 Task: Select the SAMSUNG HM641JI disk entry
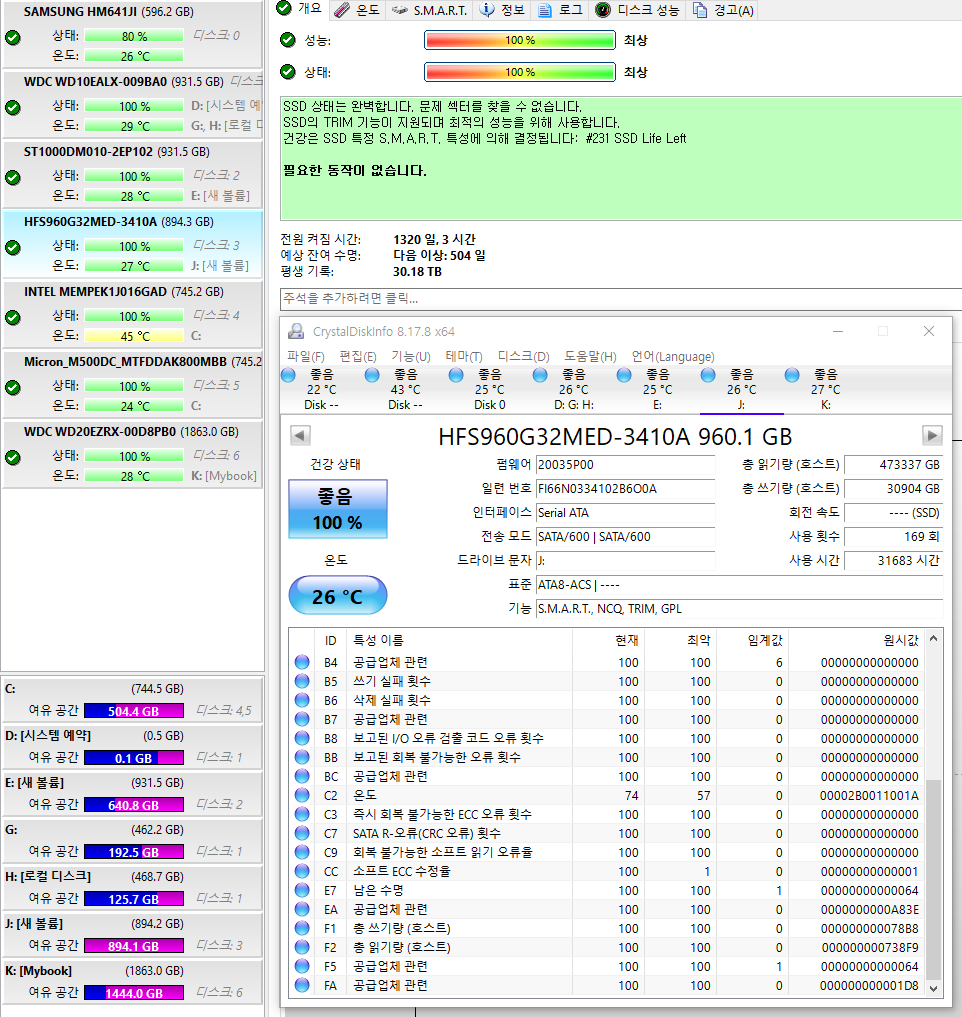pyautogui.click(x=132, y=34)
